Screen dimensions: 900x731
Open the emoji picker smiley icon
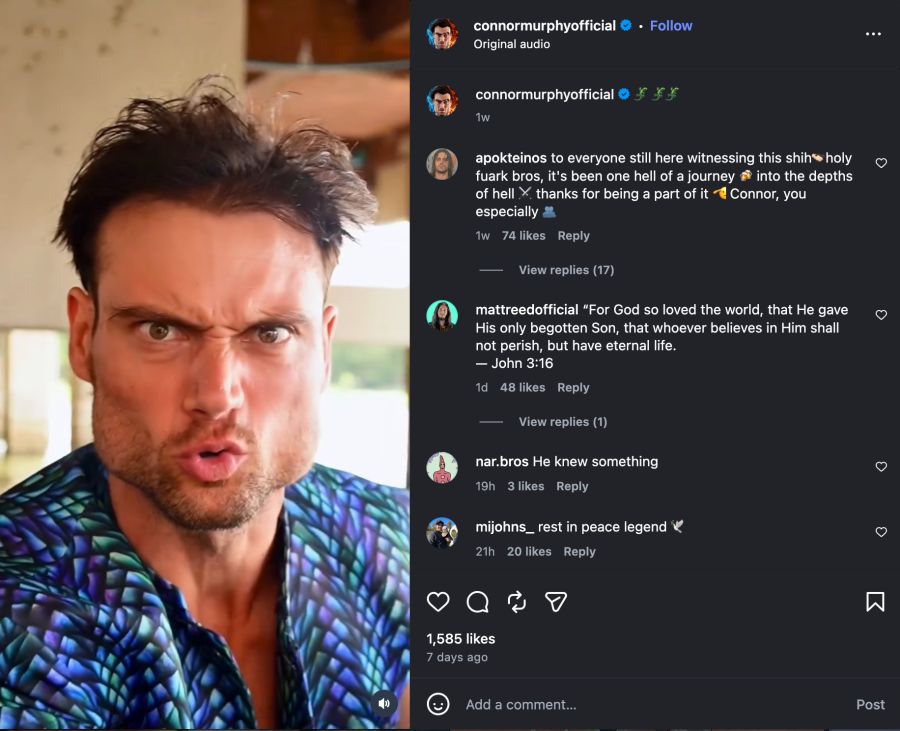point(438,704)
